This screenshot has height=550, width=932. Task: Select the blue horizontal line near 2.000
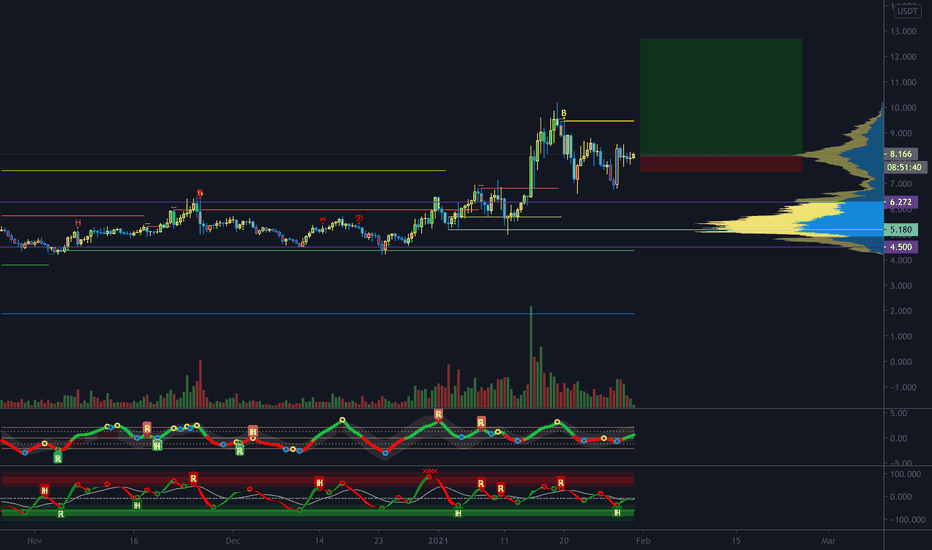coord(317,313)
